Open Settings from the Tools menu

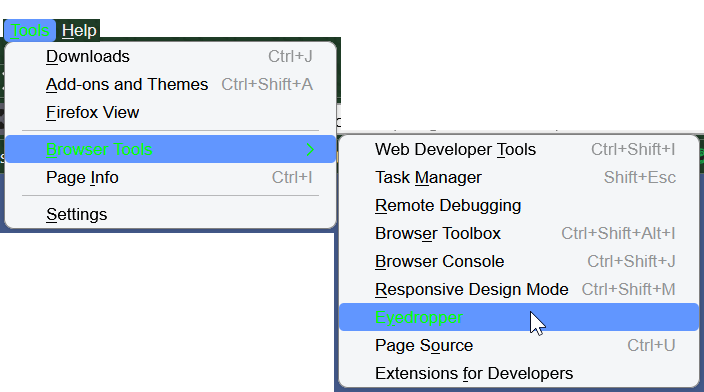[171, 214]
